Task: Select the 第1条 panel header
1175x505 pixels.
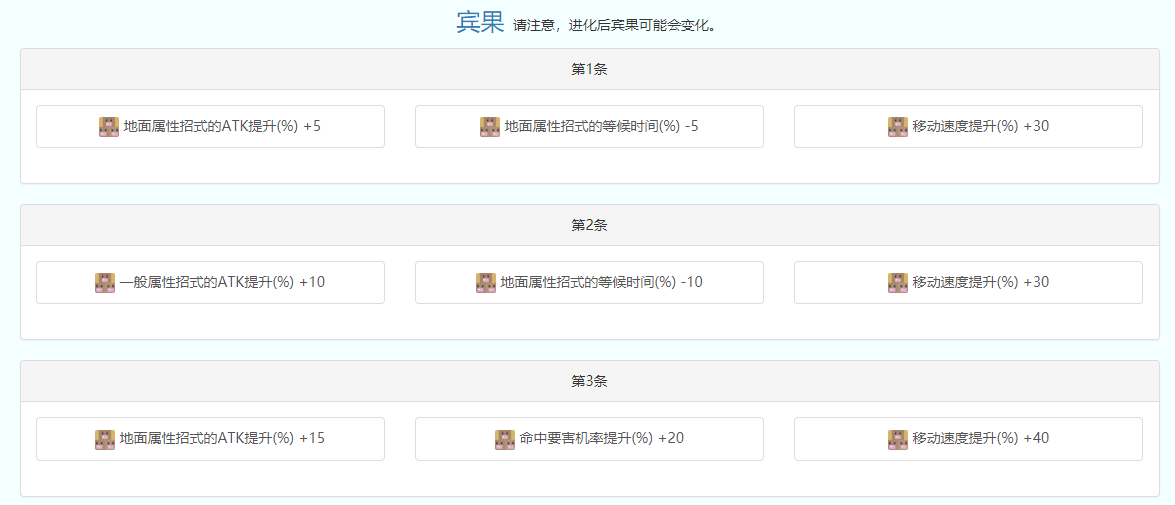Action: pos(589,70)
